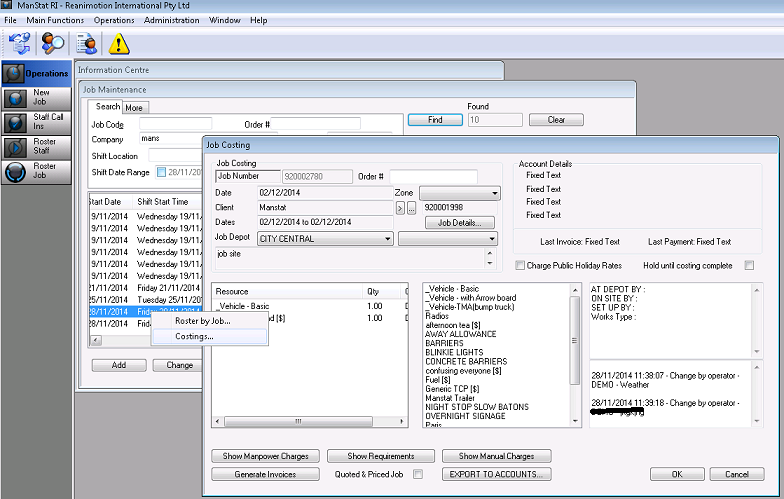Click the sync arrows toolbar icon

[18, 43]
